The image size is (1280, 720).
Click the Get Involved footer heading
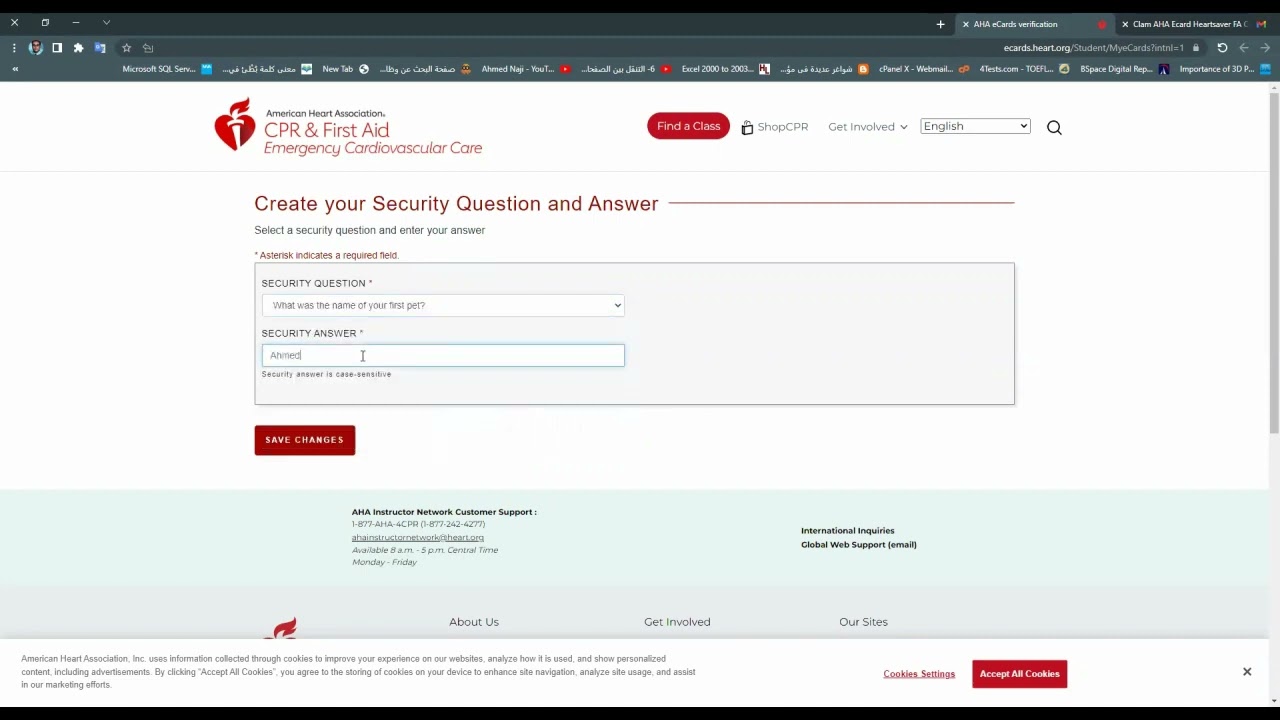(677, 622)
